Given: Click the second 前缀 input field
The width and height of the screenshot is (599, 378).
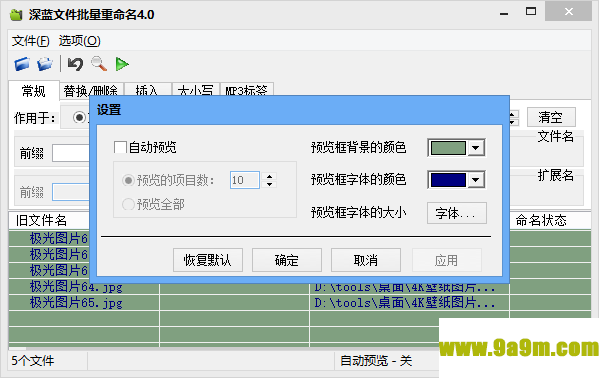Looking at the screenshot, I should point(71,192).
